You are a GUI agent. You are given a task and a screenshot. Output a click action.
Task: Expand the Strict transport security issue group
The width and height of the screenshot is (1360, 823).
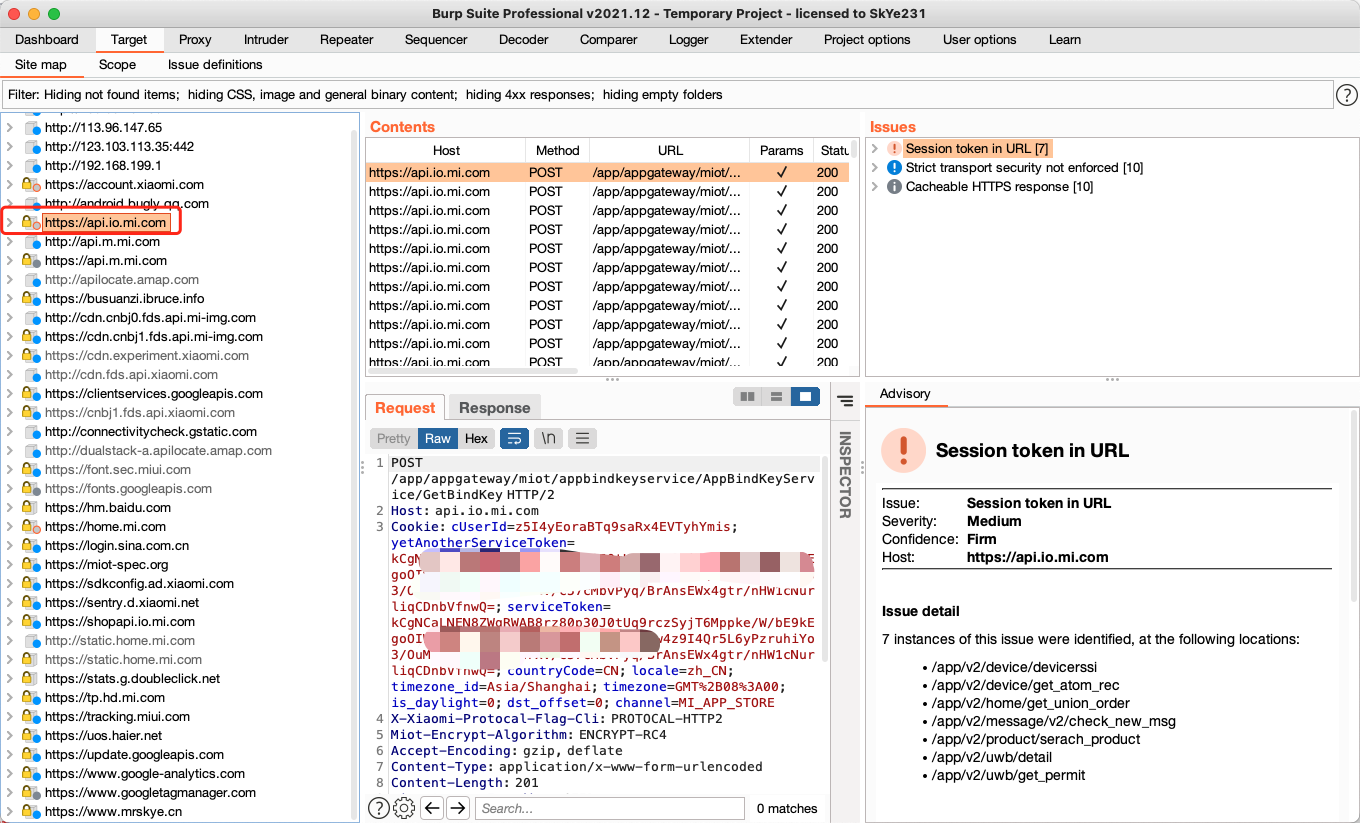(x=875, y=168)
